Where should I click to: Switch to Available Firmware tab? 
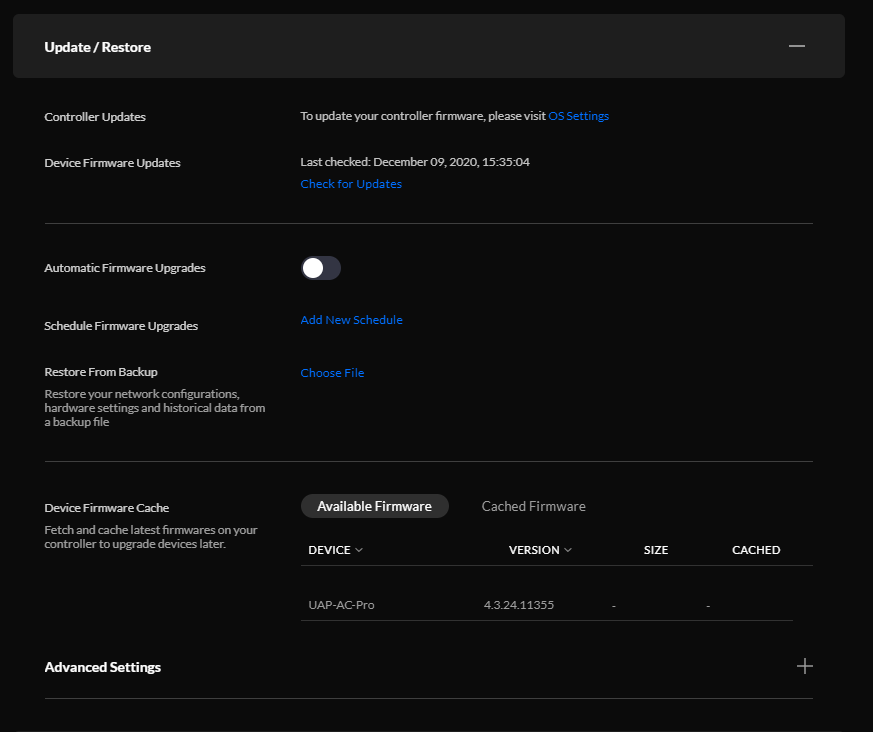pyautogui.click(x=374, y=506)
